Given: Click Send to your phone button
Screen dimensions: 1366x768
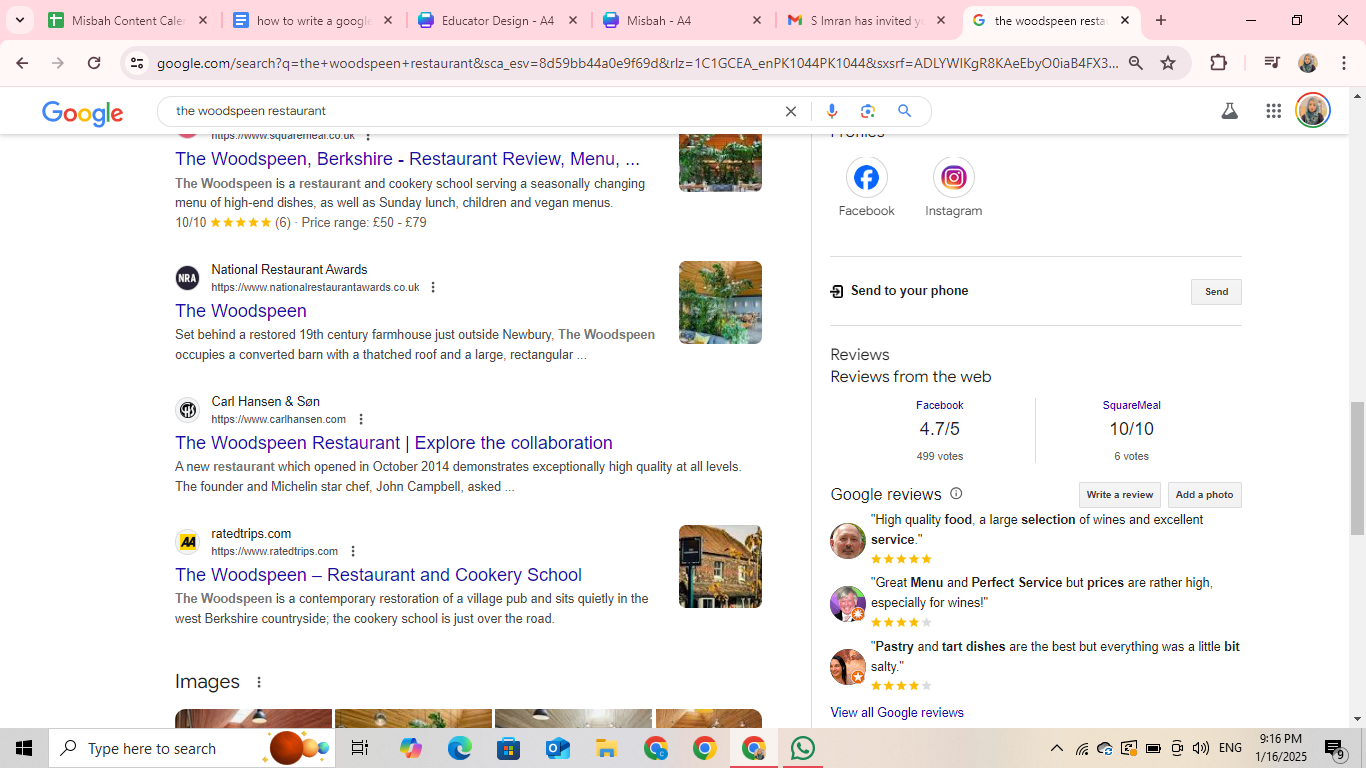Looking at the screenshot, I should tap(1216, 292).
